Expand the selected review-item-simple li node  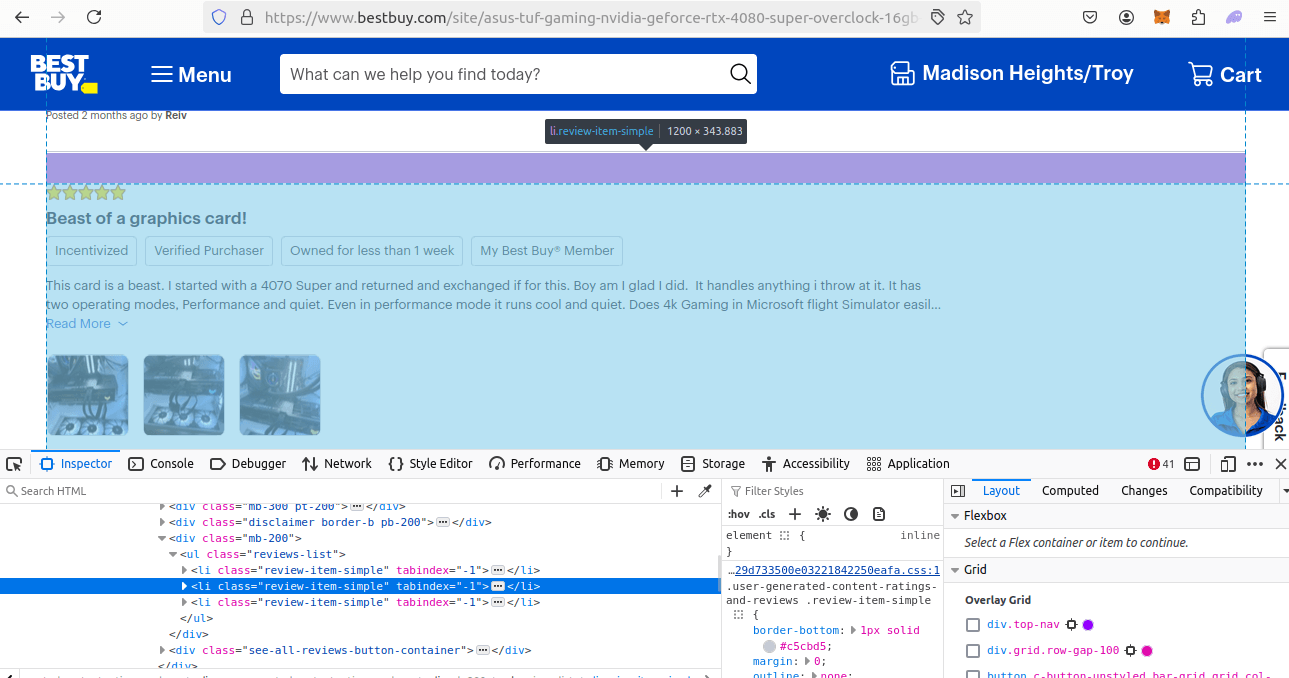pyautogui.click(x=184, y=586)
